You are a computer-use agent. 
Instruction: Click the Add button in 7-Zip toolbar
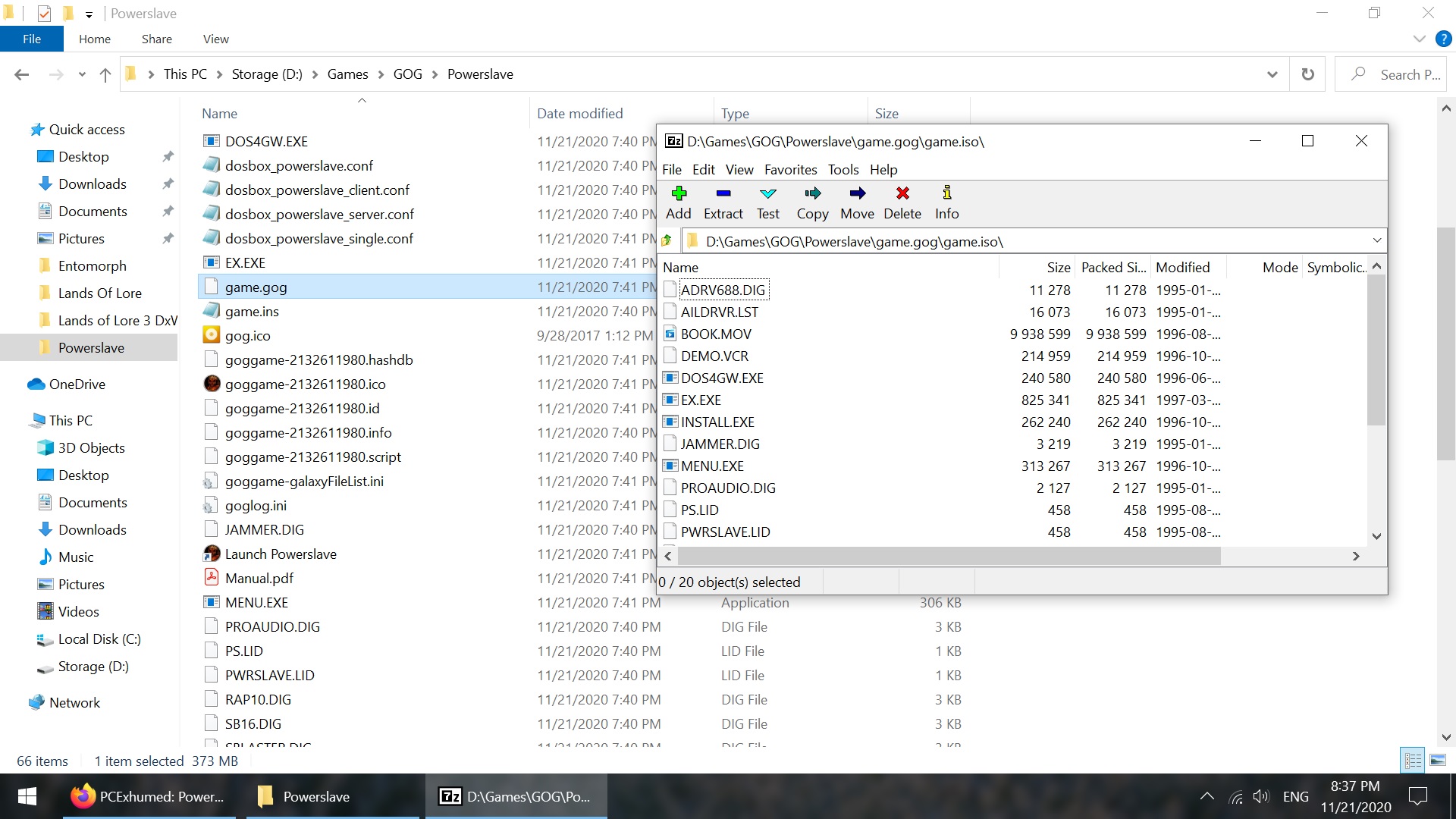click(679, 203)
